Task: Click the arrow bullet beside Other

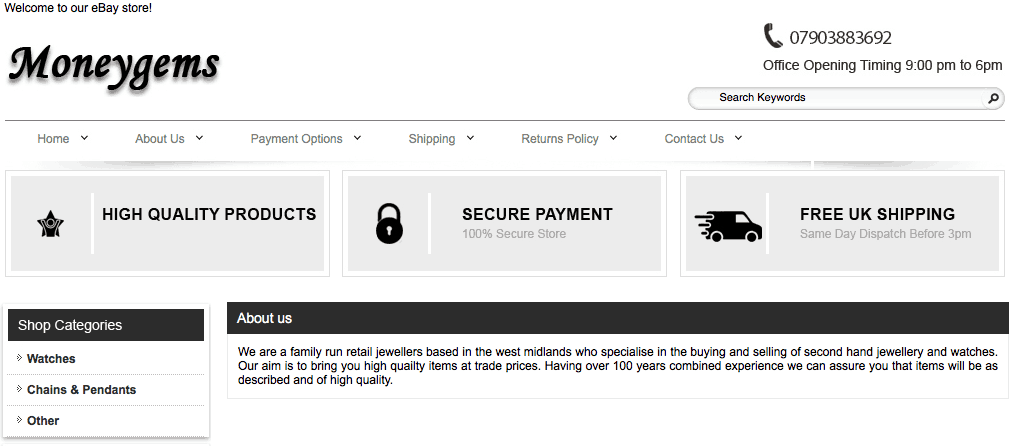Action: 19,420
